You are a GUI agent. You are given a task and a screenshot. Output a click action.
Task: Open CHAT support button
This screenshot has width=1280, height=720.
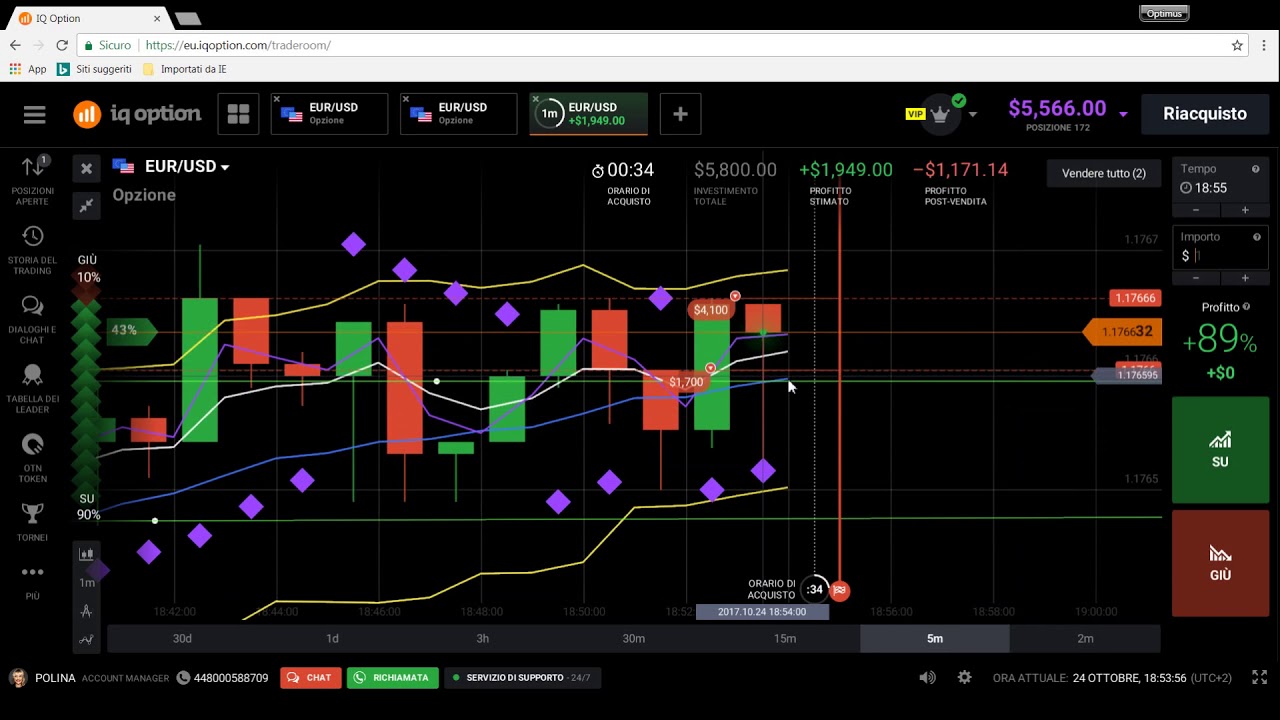pos(311,678)
